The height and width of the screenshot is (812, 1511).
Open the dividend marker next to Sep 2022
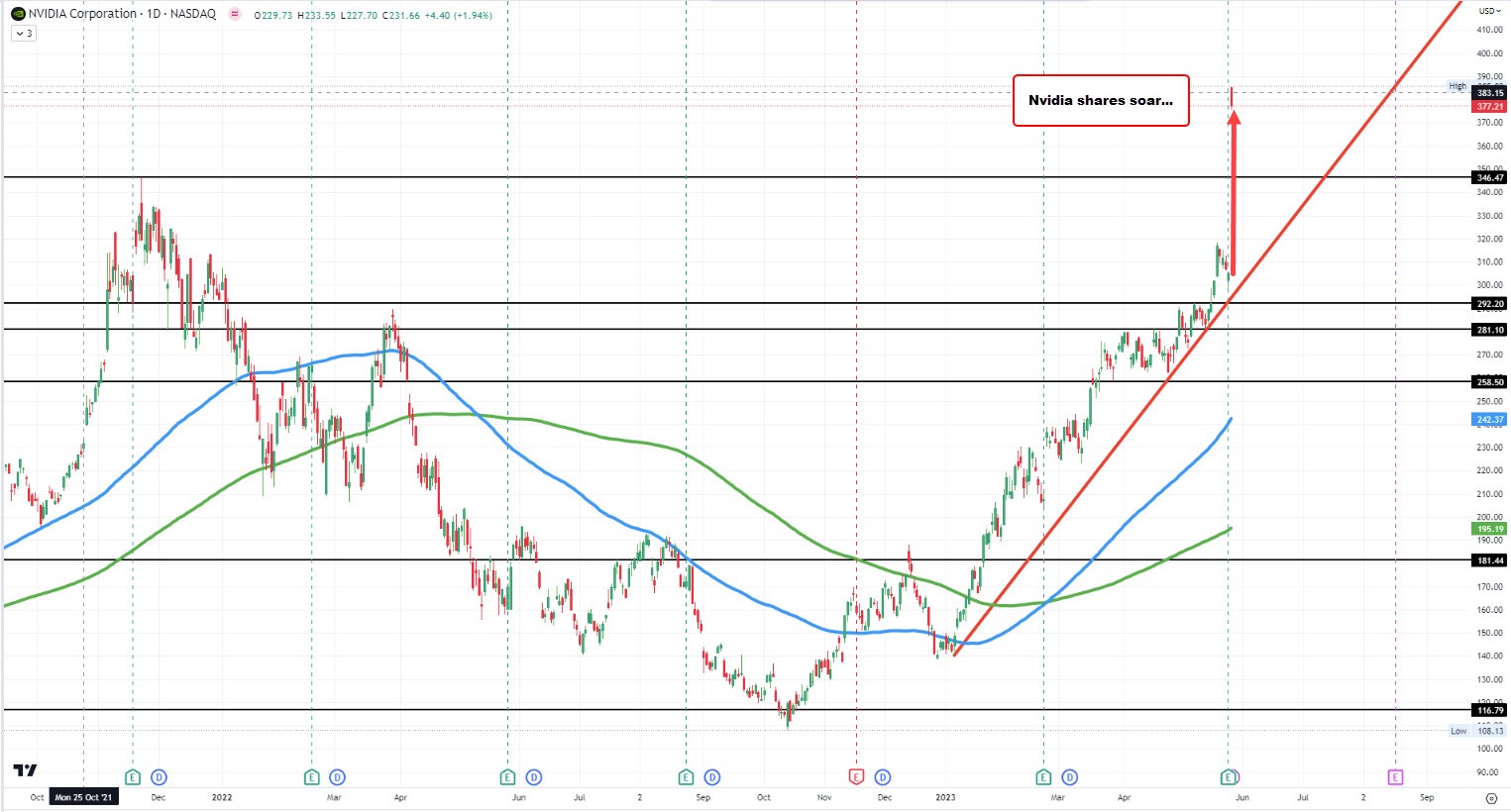coord(711,777)
